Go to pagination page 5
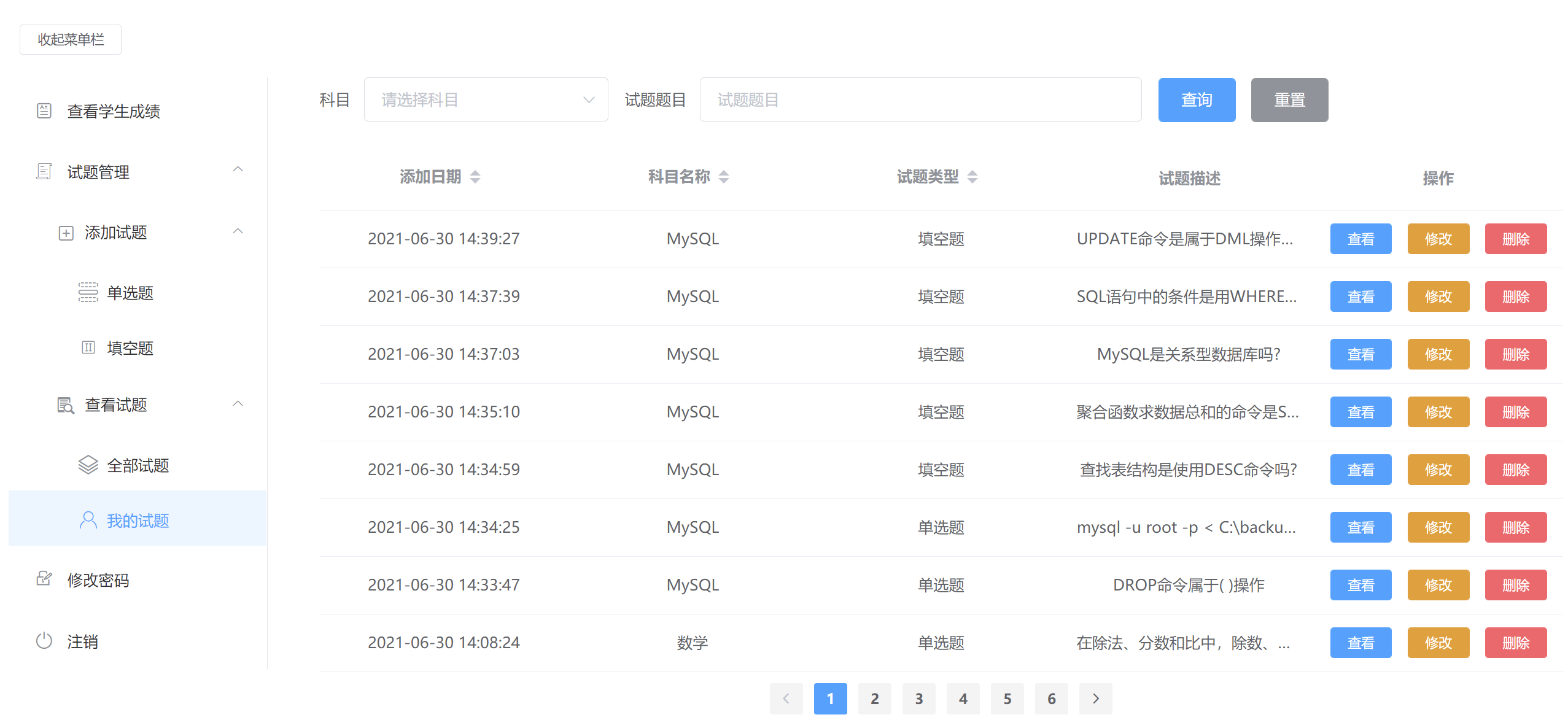The width and height of the screenshot is (1568, 728). (x=1007, y=699)
